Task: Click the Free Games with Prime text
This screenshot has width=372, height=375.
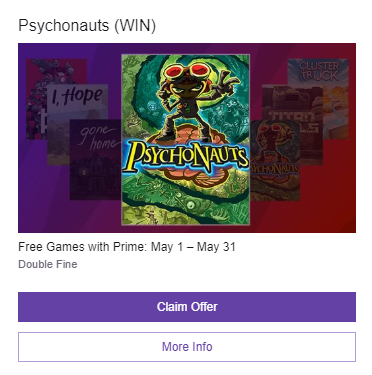Action: click(x=83, y=247)
